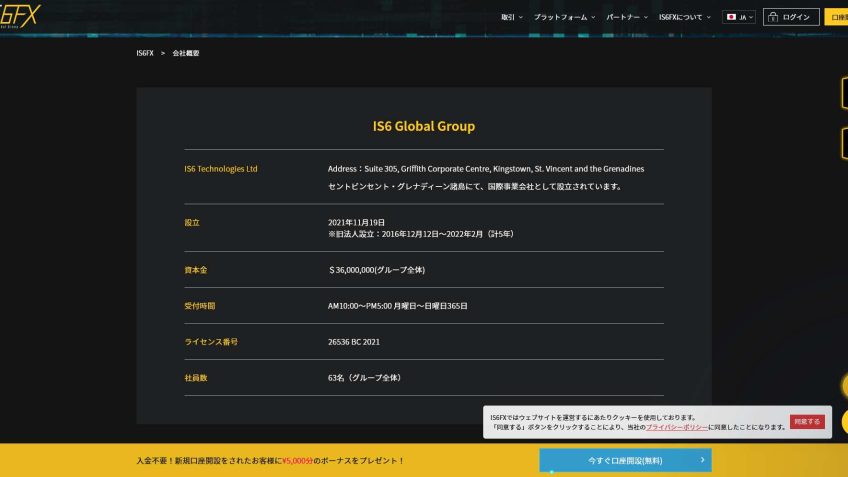848x477 pixels.
Task: Click the blue 今すぐ口座開設(無料) button
Action: click(x=625, y=460)
